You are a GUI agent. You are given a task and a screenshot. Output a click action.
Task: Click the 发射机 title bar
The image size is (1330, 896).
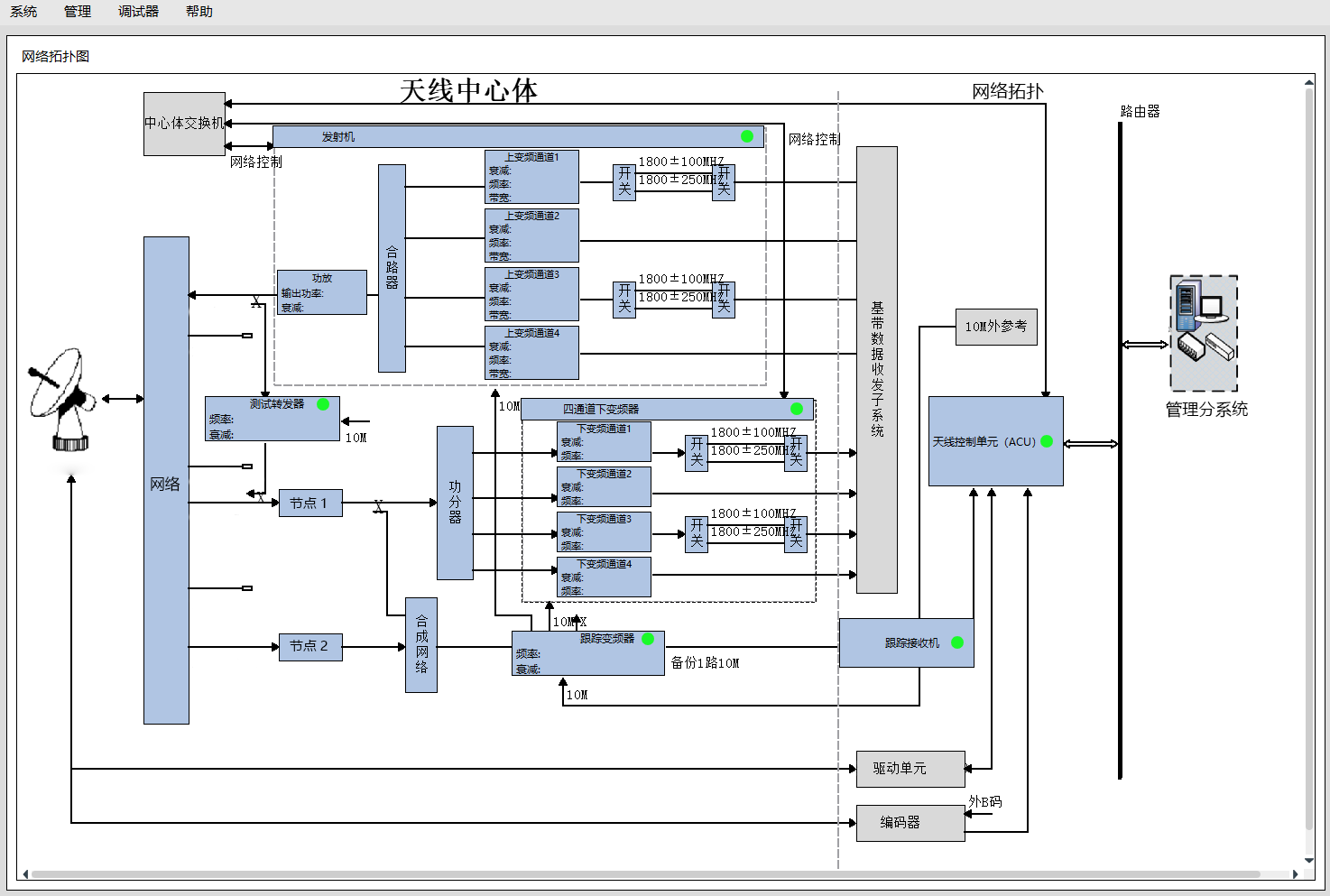(x=518, y=136)
